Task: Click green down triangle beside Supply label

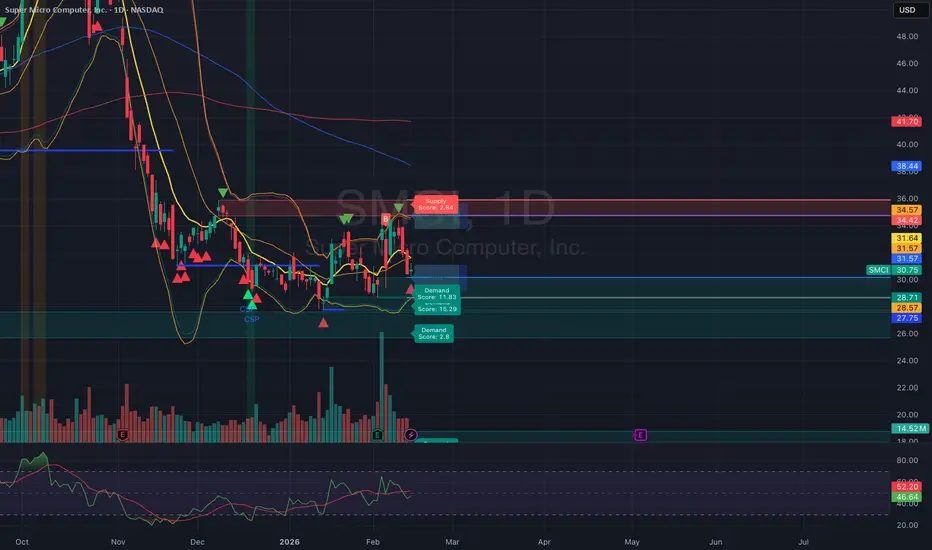Action: [x=399, y=208]
